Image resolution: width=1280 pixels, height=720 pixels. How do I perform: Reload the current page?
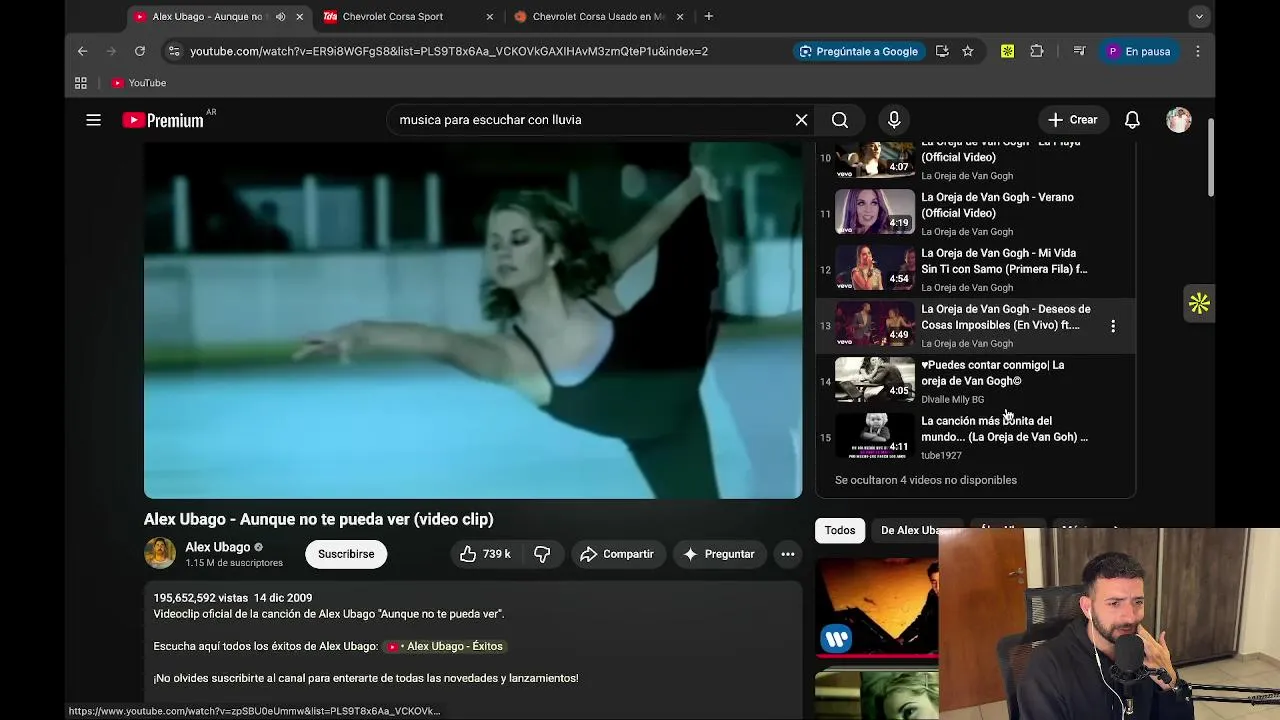click(x=140, y=51)
